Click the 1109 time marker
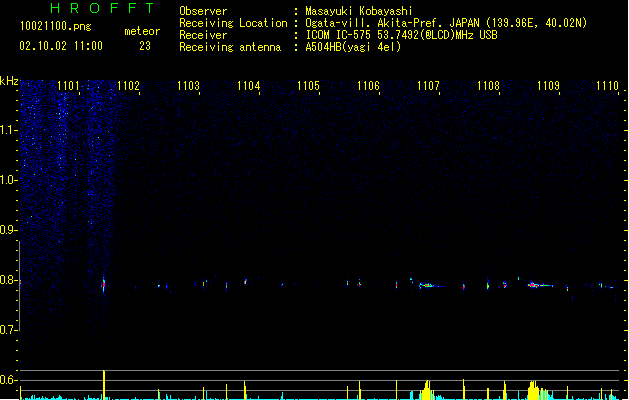The image size is (629, 400). coord(548,86)
